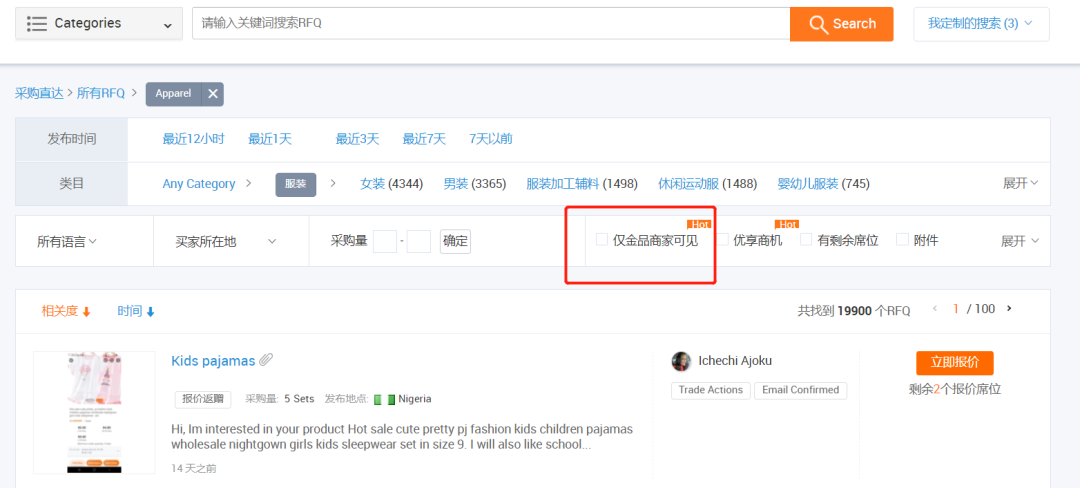Filter by 最近1天 publish time
This screenshot has height=488, width=1080.
click(x=270, y=139)
